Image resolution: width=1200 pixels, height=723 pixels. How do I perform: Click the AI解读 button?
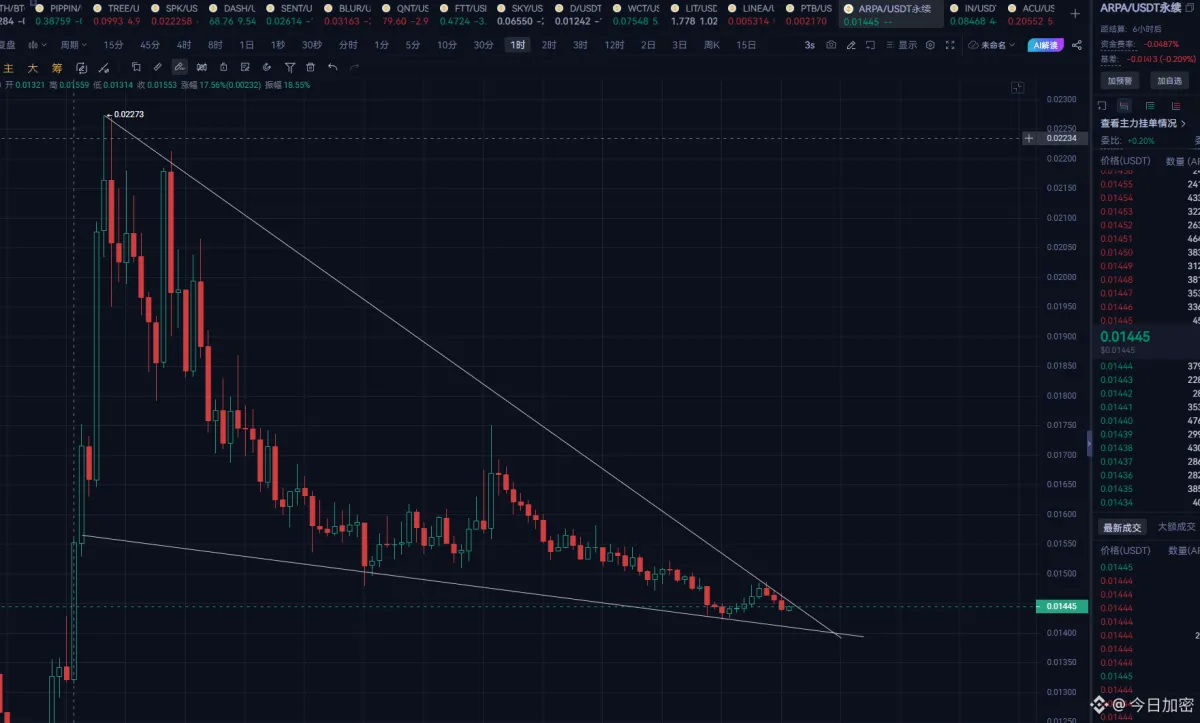(x=1045, y=45)
